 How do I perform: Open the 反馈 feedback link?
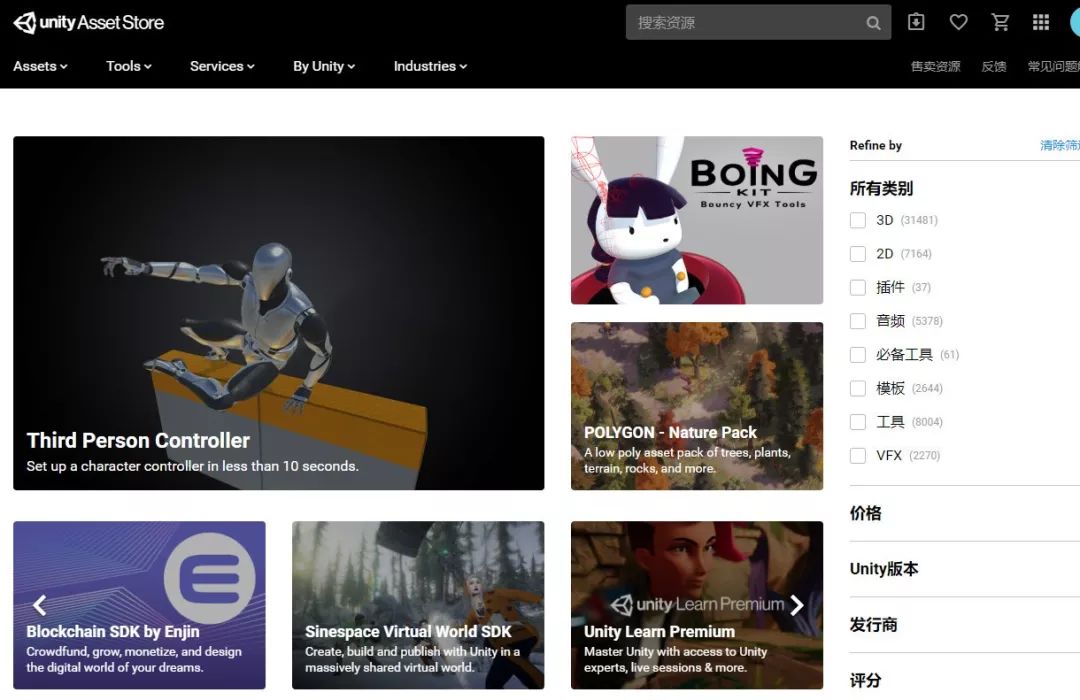(993, 66)
